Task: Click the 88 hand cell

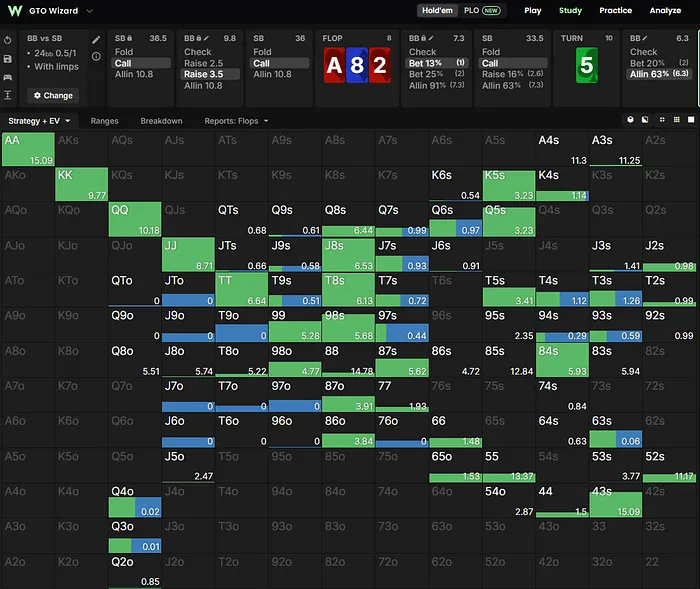Action: [348, 360]
